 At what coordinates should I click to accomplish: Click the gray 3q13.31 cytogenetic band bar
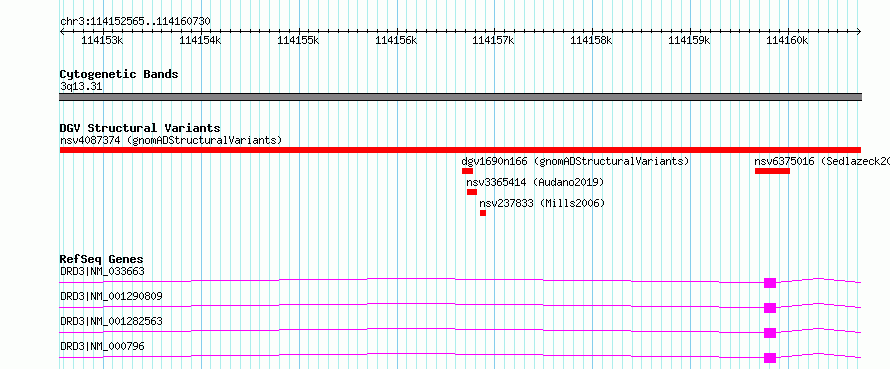(x=460, y=97)
